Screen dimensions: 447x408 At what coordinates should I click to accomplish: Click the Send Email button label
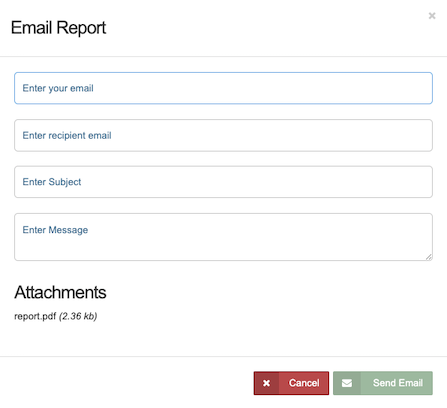click(x=398, y=383)
